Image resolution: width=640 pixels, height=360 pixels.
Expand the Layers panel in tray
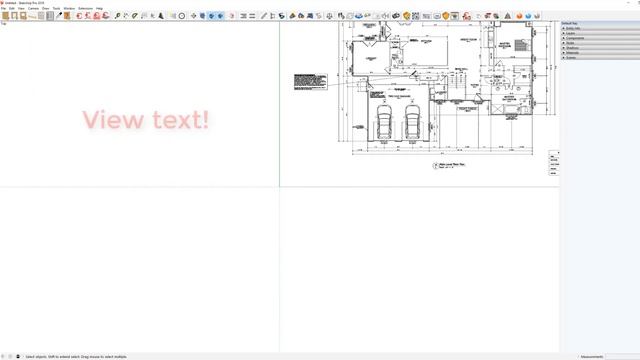point(600,33)
